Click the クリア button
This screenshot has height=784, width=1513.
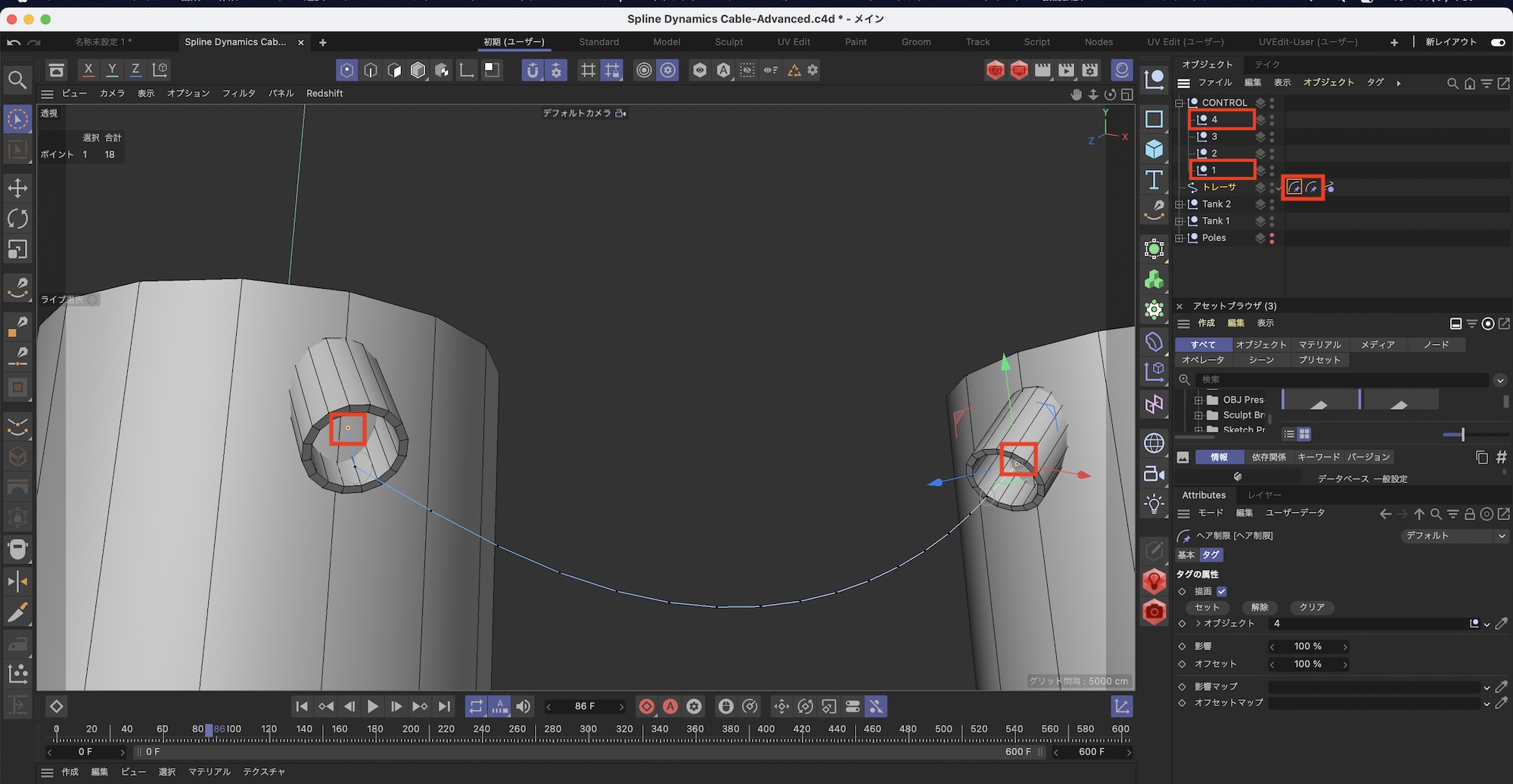point(1312,607)
